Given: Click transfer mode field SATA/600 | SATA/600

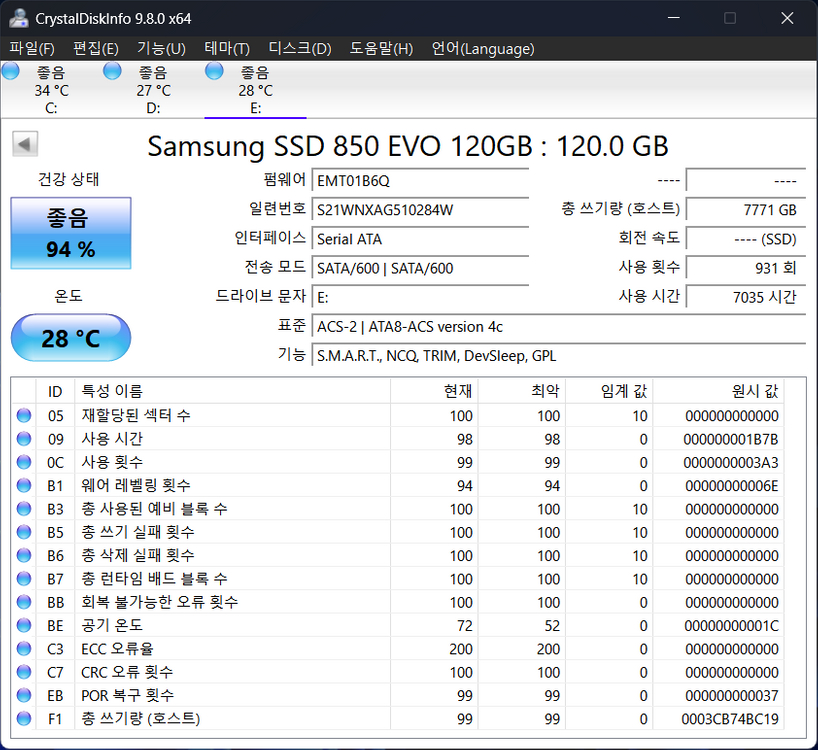Looking at the screenshot, I should pyautogui.click(x=420, y=268).
